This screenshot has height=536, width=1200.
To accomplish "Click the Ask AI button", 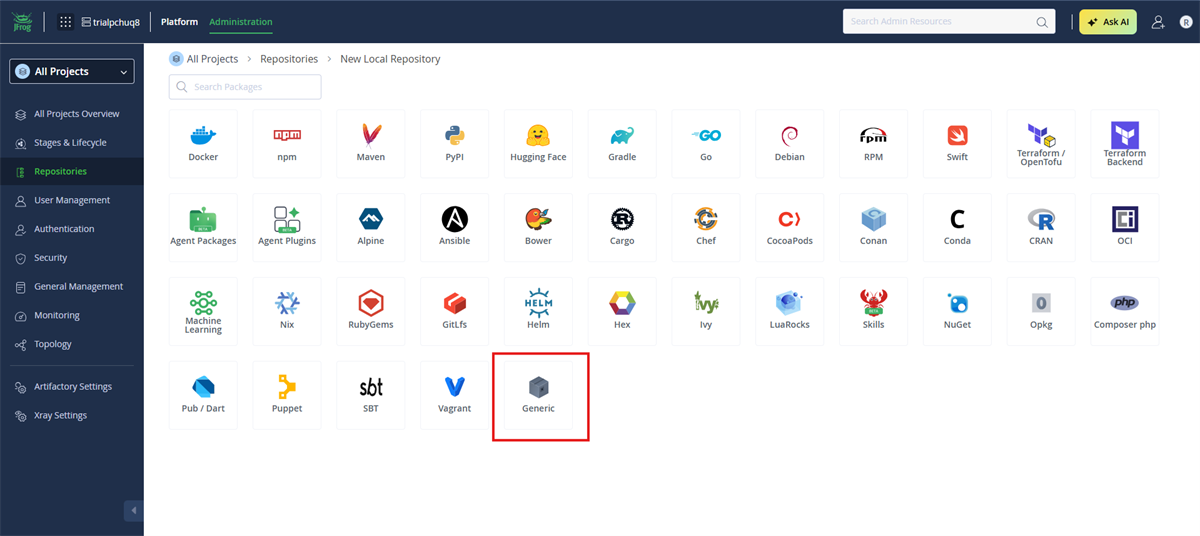I will click(1108, 22).
